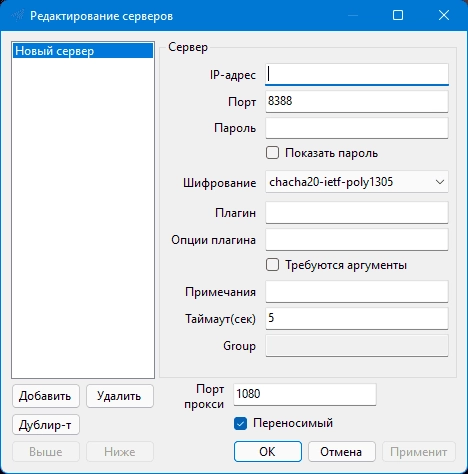
Task: Click the Плагин input field
Action: (x=357, y=213)
